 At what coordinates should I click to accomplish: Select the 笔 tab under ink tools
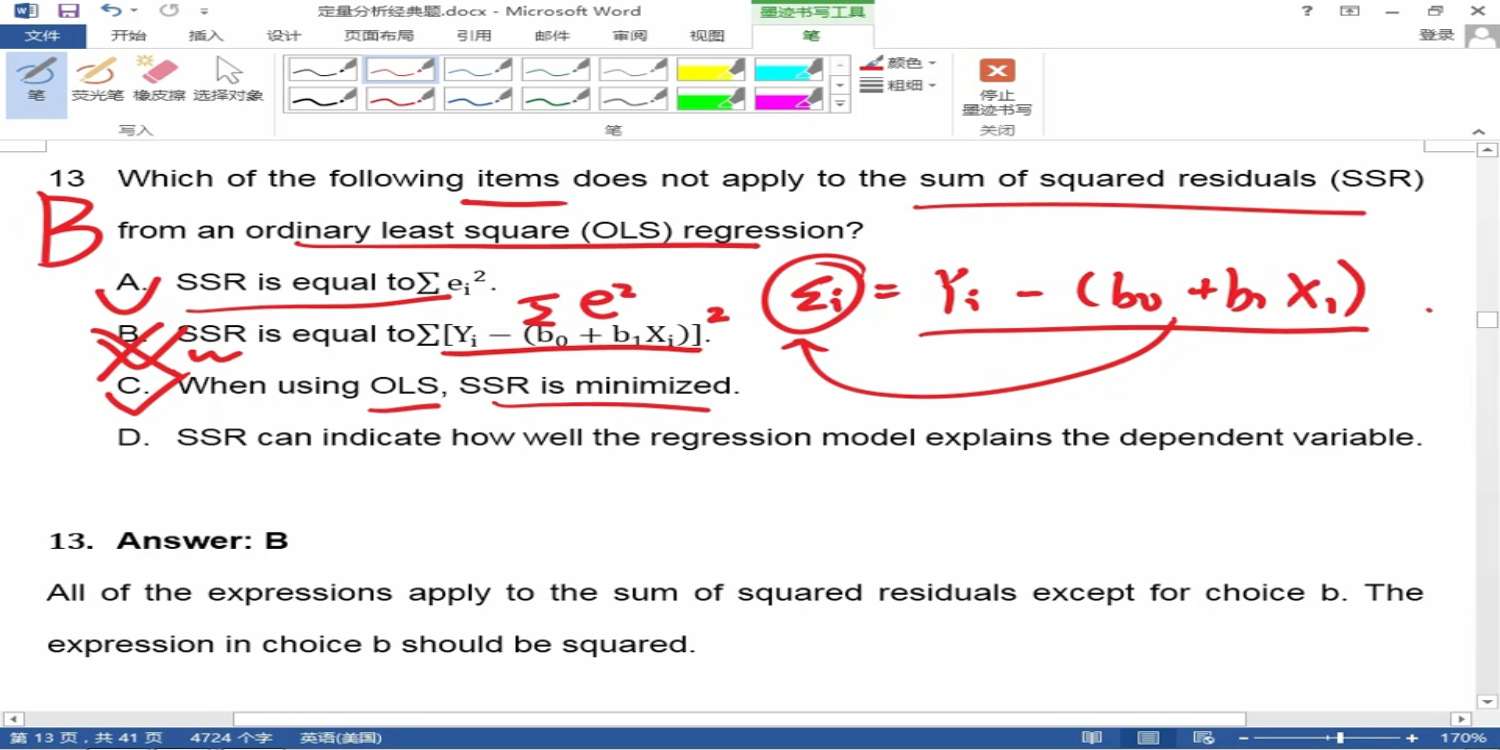tap(811, 36)
